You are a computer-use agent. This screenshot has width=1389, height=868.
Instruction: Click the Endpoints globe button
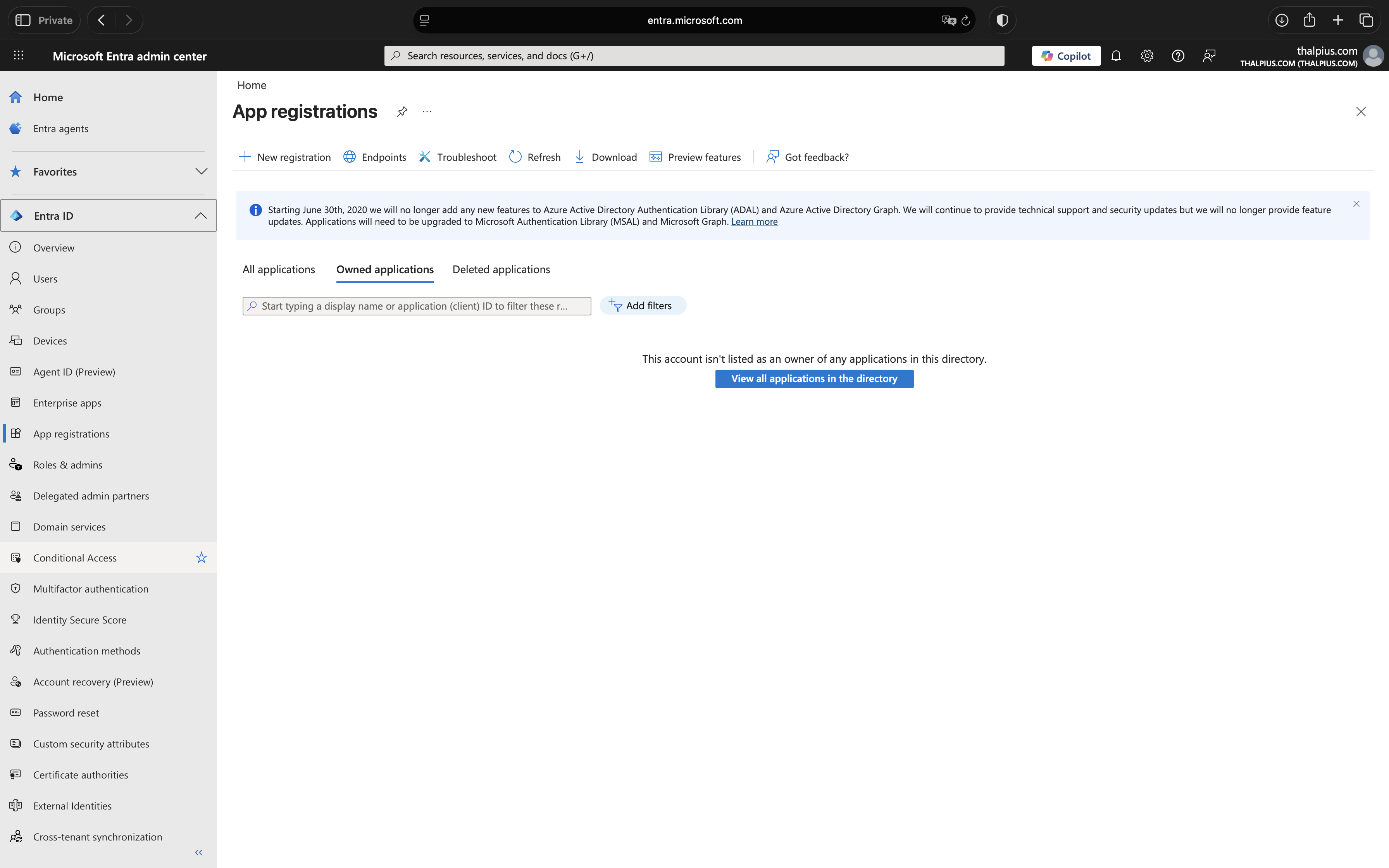tap(375, 157)
